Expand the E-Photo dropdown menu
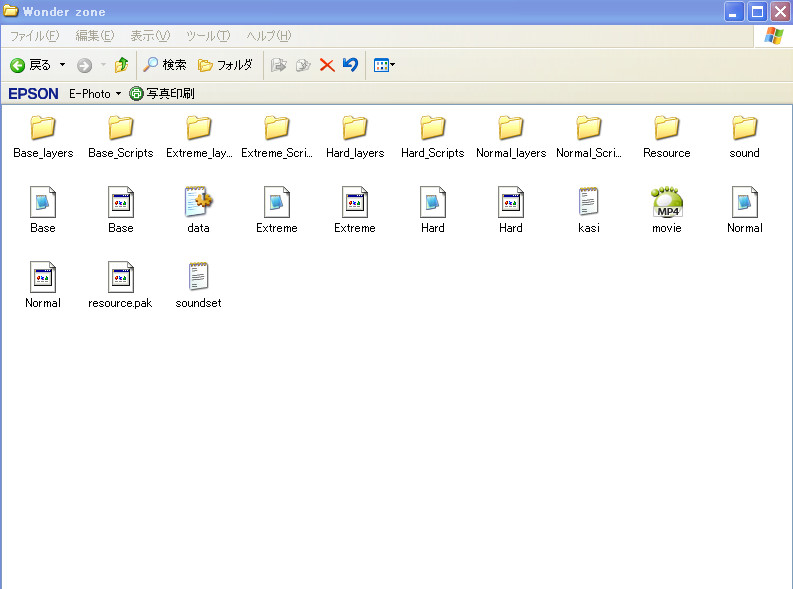 pos(118,94)
